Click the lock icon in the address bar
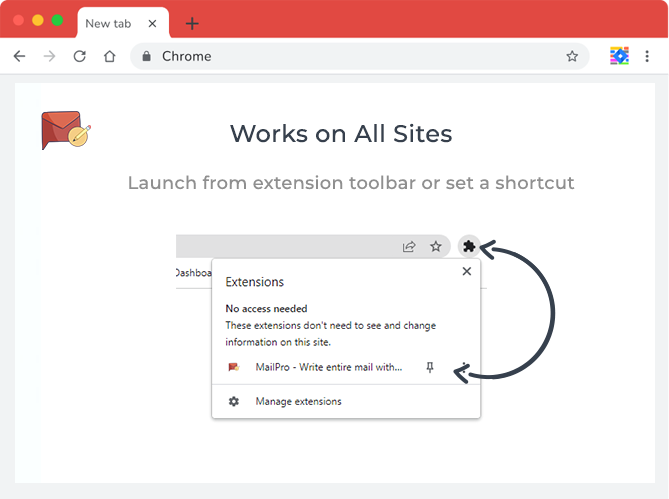669x499 pixels. 147,57
